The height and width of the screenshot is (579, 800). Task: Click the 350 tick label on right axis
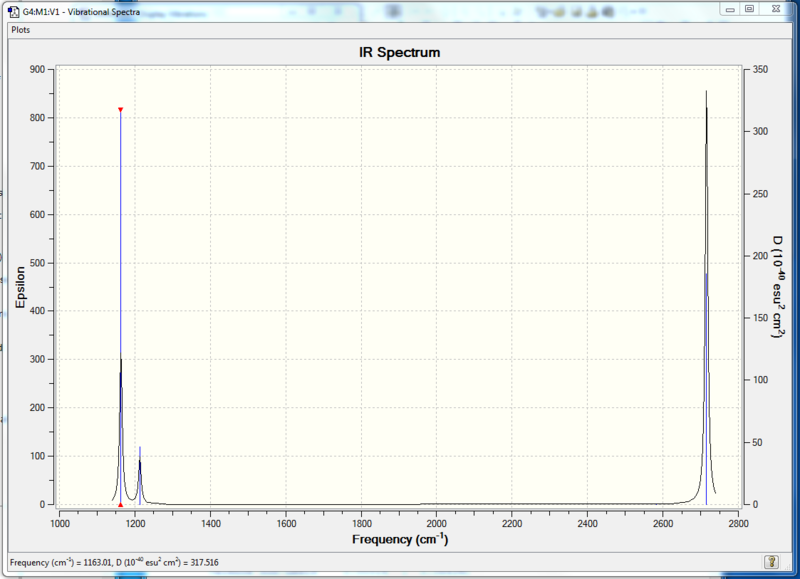(x=760, y=69)
